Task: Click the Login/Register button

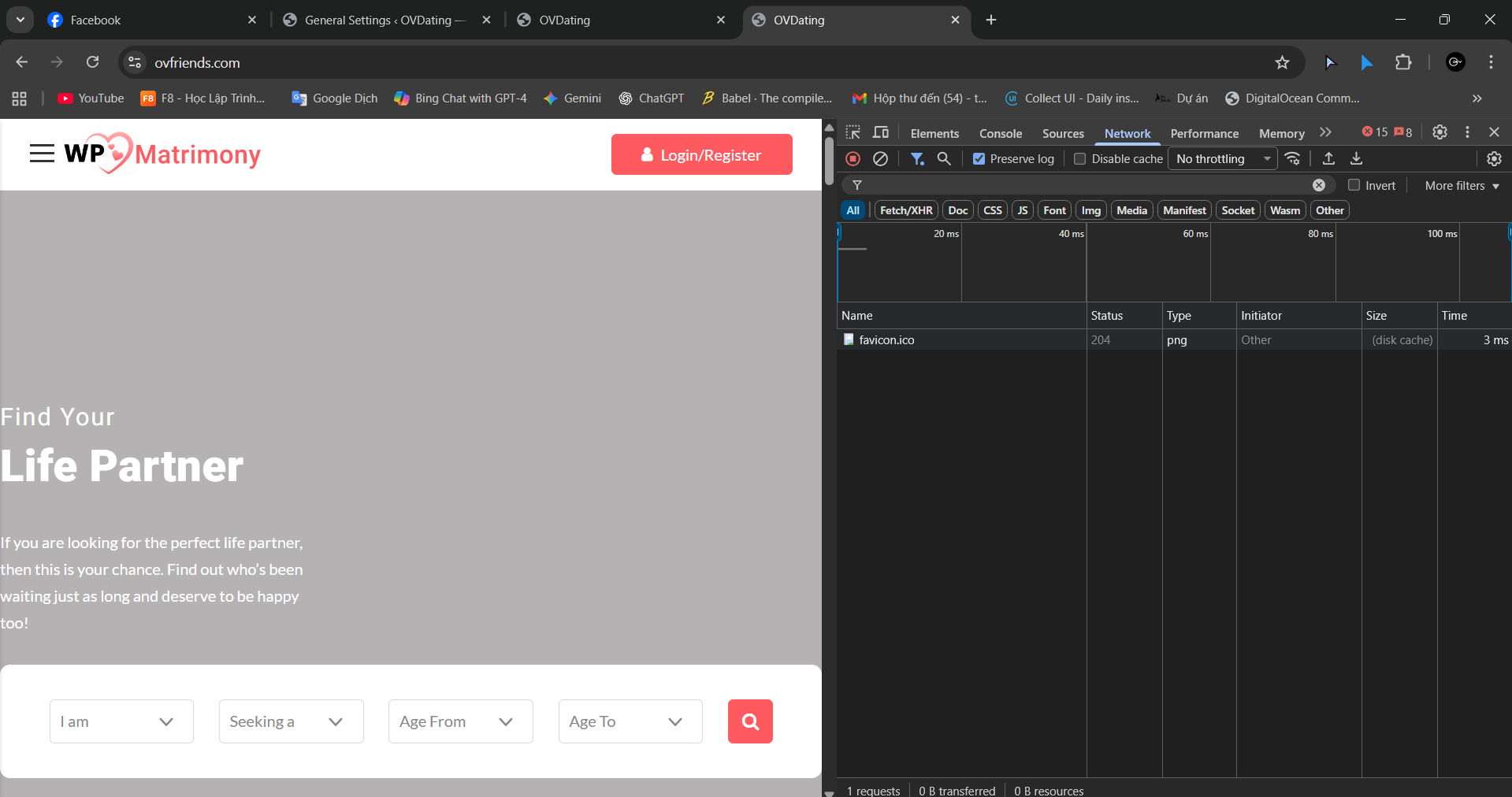Action: [701, 154]
